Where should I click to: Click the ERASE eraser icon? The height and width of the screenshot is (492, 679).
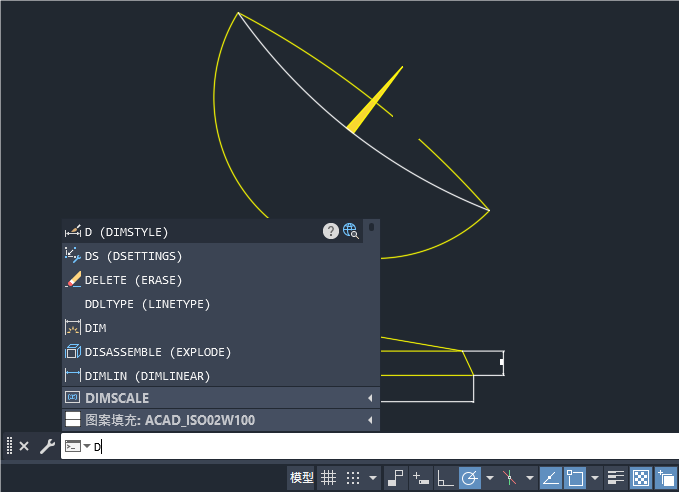click(73, 279)
